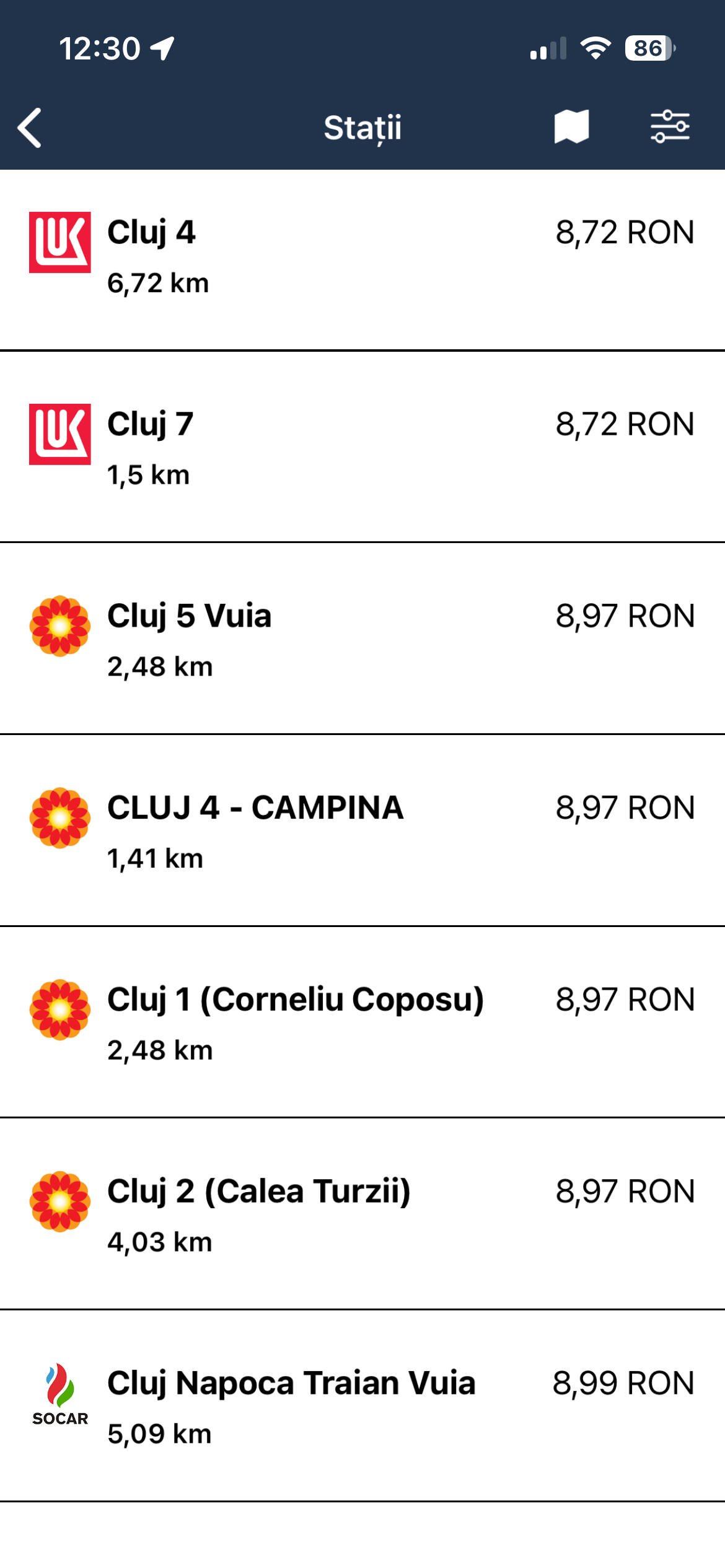Select the CLUJ 4 - CAMPINA station

point(255,808)
